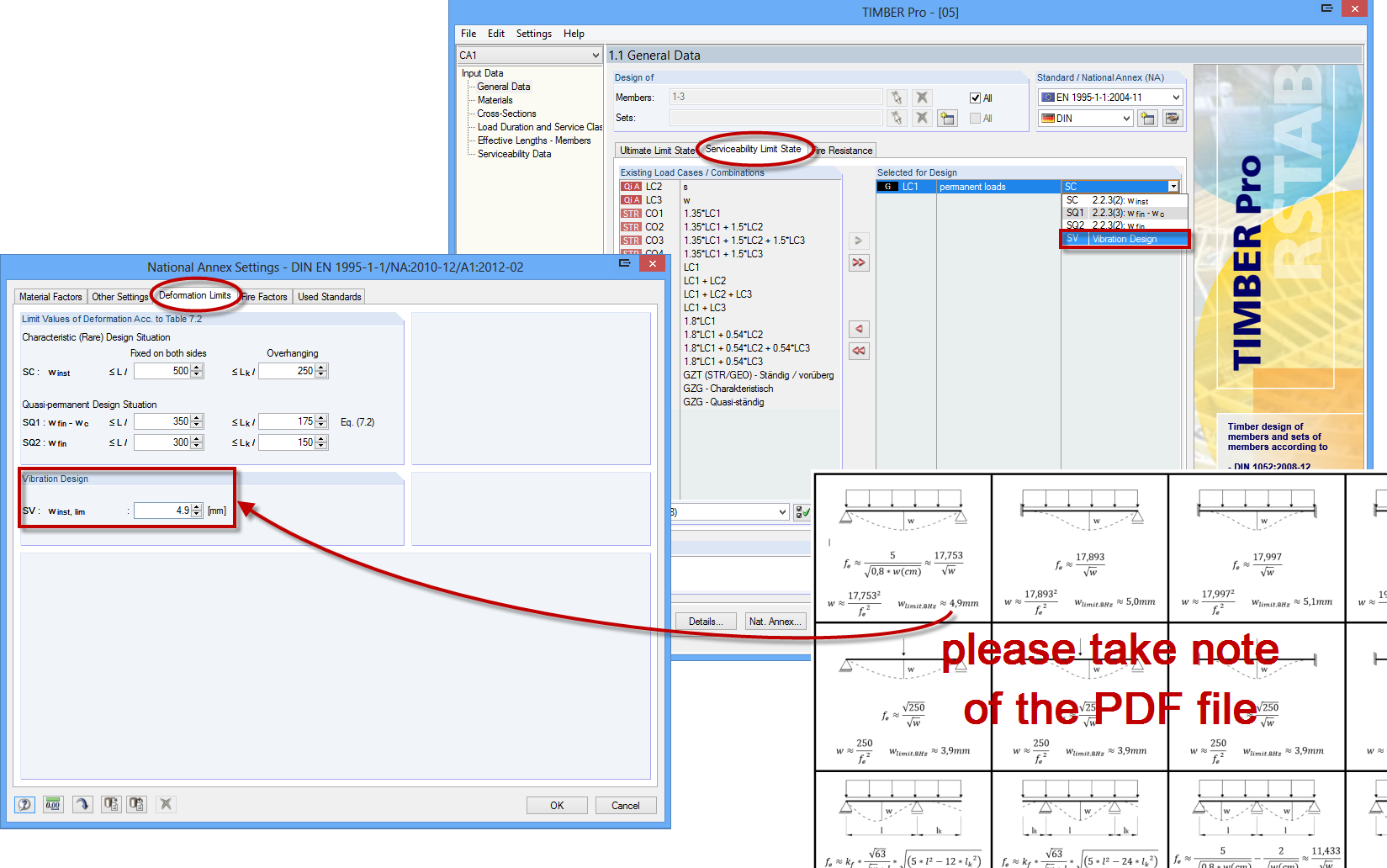Select load combination CO1 1.35*LC1
This screenshot has height=868, width=1387.
pyautogui.click(x=730, y=214)
